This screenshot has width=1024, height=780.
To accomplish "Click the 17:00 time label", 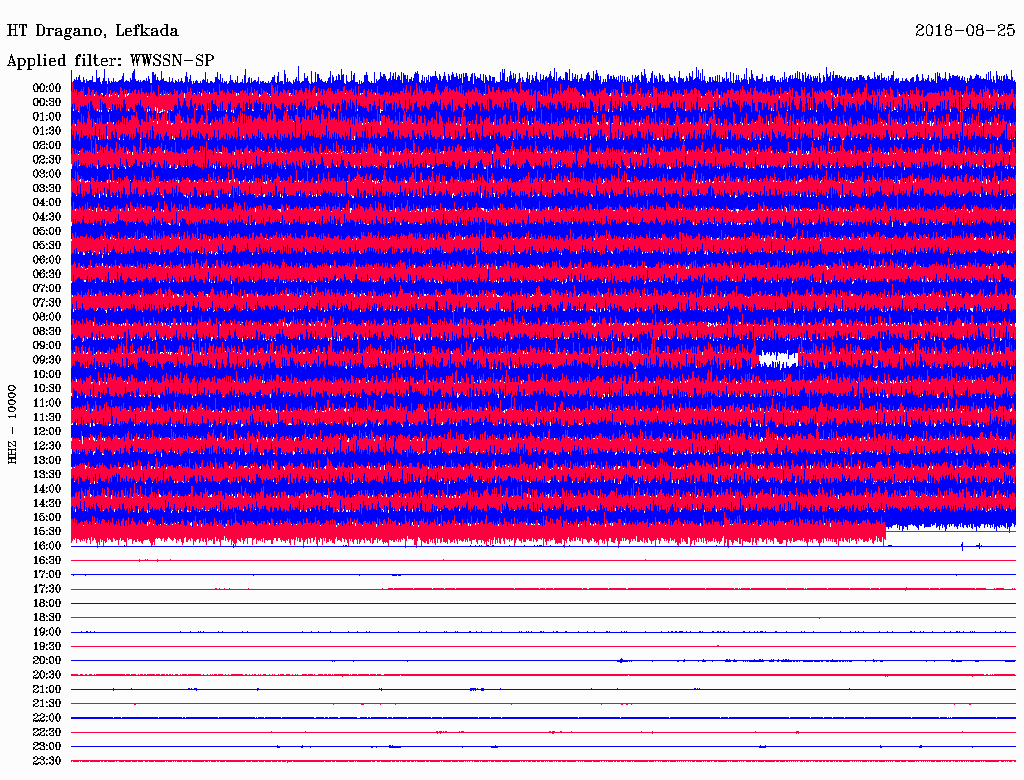I will coord(47,575).
